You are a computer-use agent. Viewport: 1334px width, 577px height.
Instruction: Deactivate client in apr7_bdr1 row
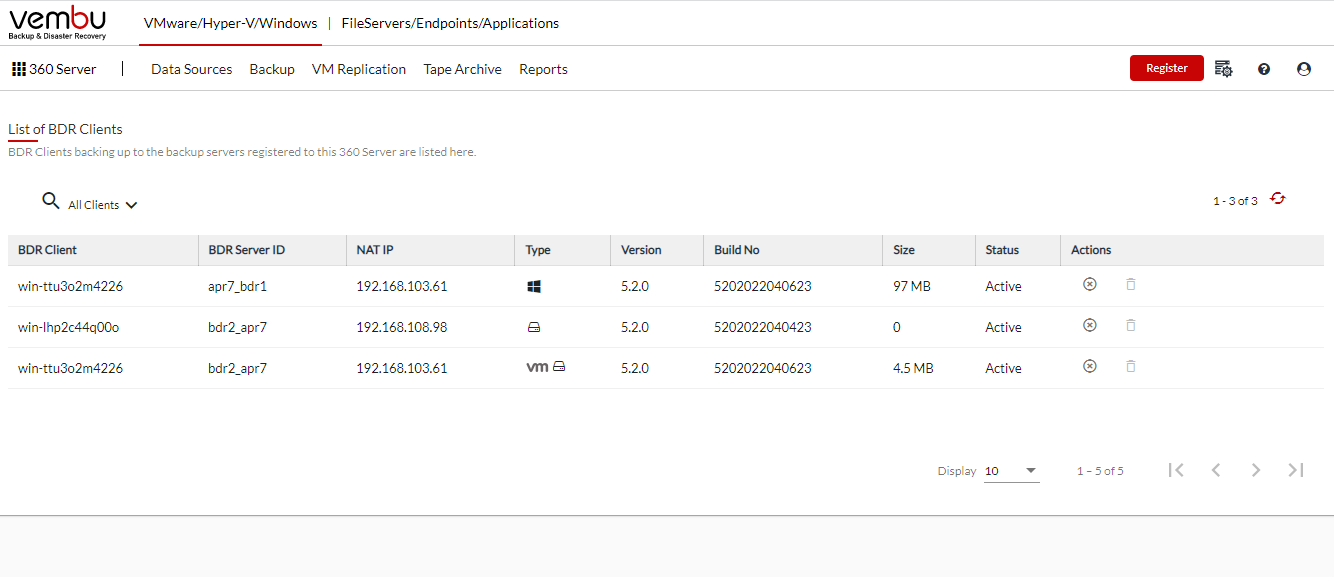click(1090, 285)
